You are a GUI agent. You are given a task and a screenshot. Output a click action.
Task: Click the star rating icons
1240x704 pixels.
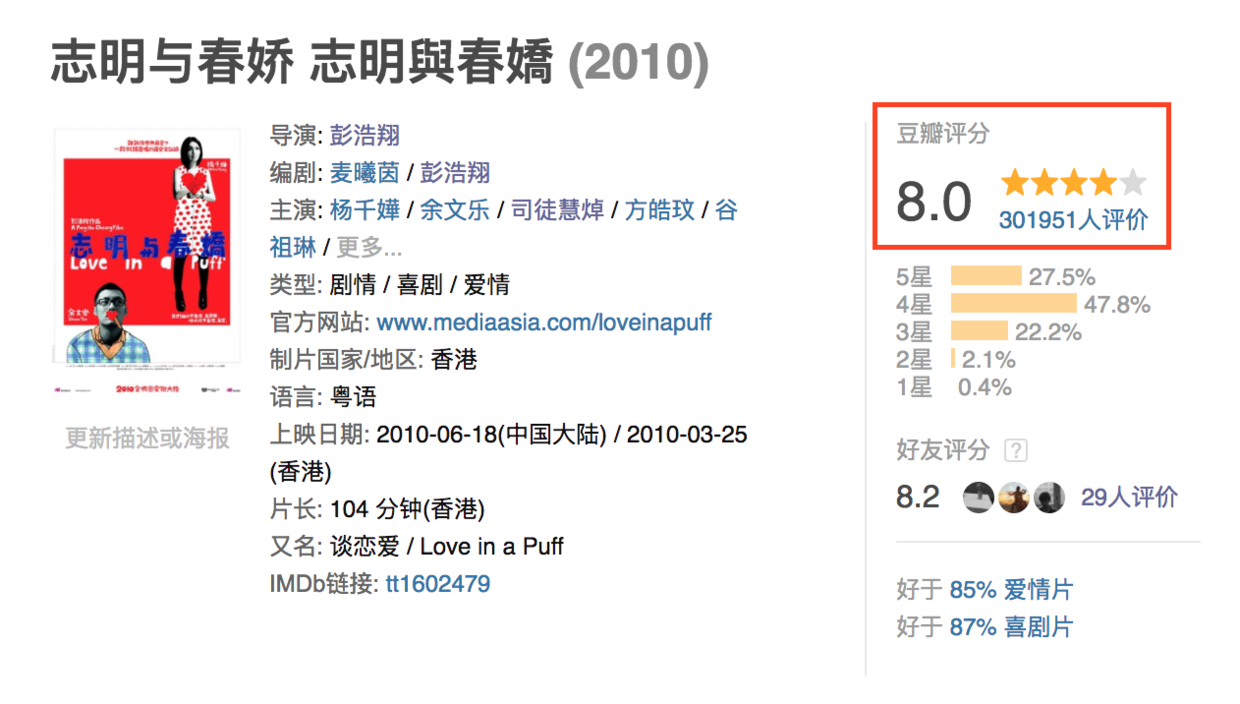[1073, 183]
